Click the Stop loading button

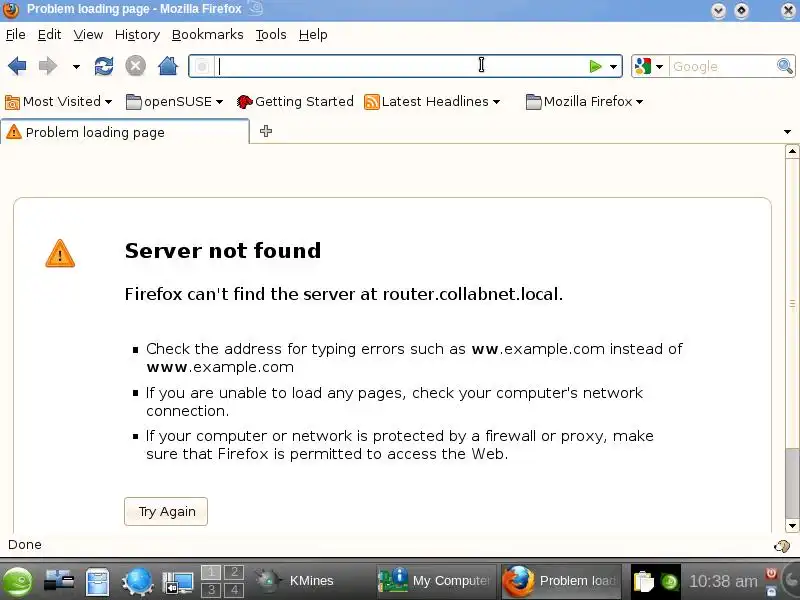click(136, 66)
